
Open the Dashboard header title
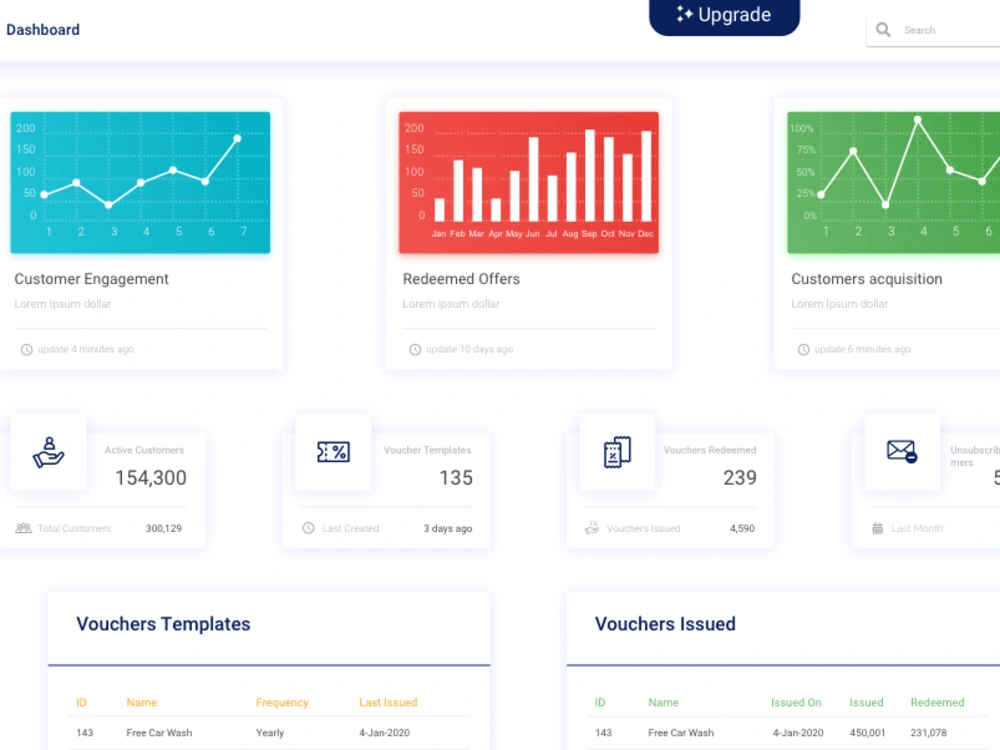click(43, 30)
